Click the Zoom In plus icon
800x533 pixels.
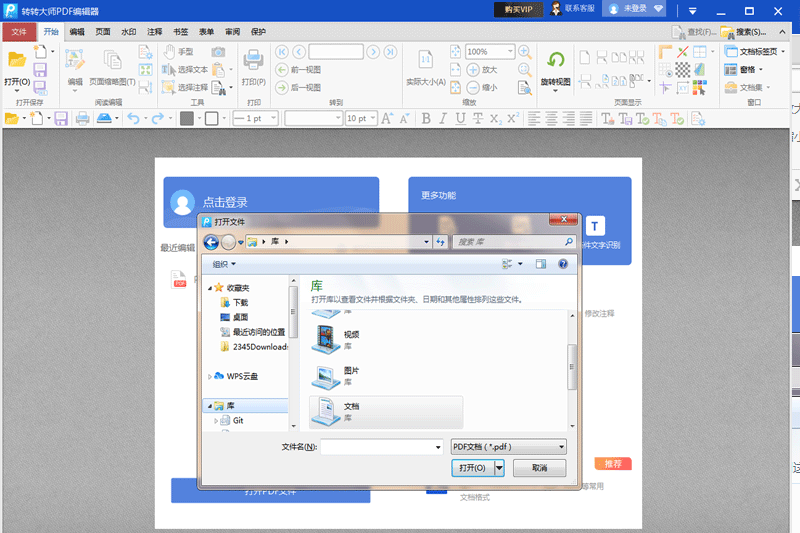(x=473, y=70)
